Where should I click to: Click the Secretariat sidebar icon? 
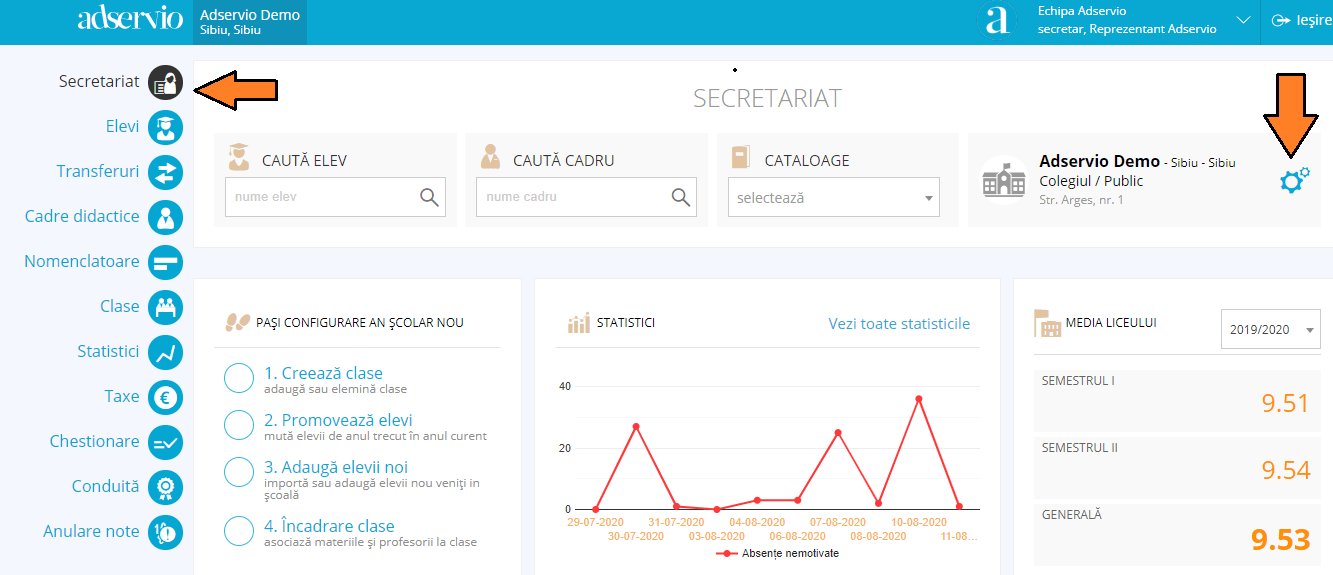166,83
